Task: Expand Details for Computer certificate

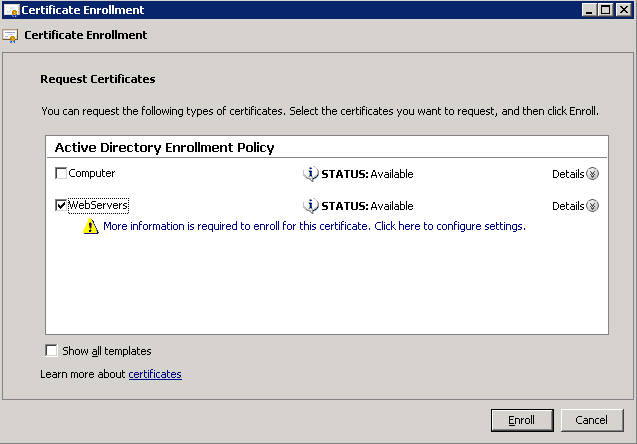Action: click(x=575, y=174)
